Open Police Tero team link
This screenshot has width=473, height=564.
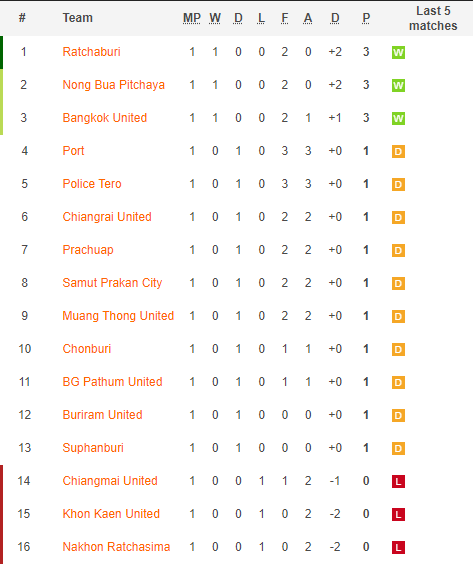pos(92,184)
